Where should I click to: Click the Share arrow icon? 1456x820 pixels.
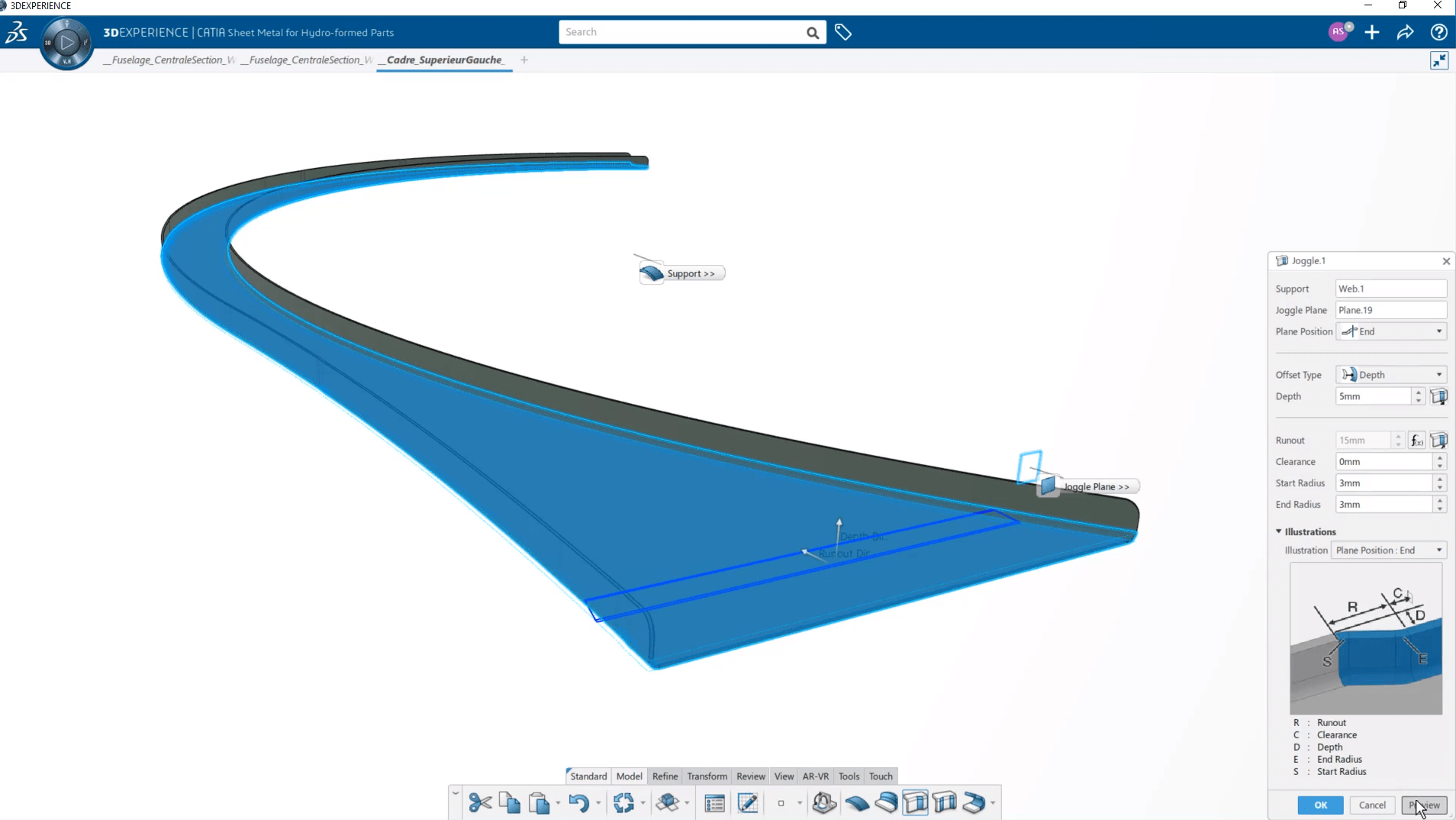(x=1405, y=32)
